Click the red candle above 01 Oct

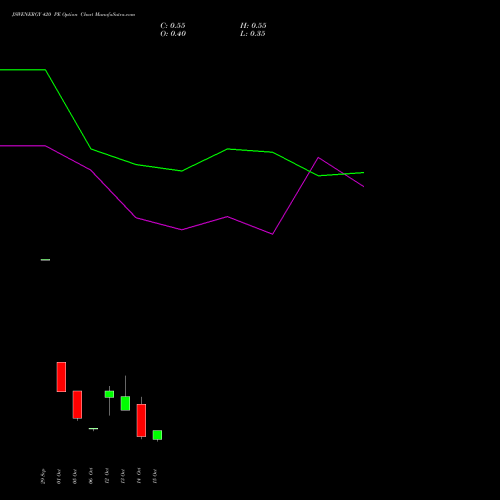(x=61, y=377)
